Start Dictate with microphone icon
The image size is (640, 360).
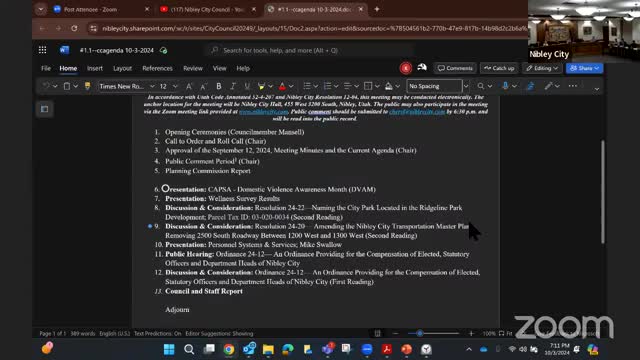coord(505,86)
